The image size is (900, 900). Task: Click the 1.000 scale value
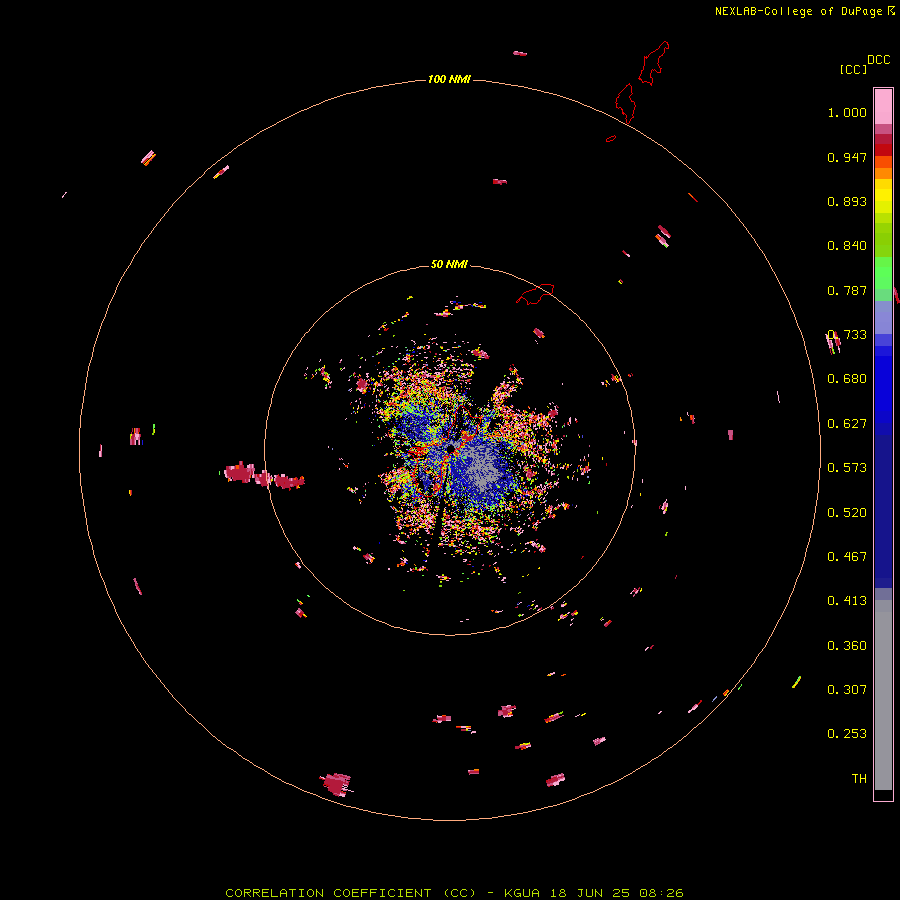coord(847,112)
